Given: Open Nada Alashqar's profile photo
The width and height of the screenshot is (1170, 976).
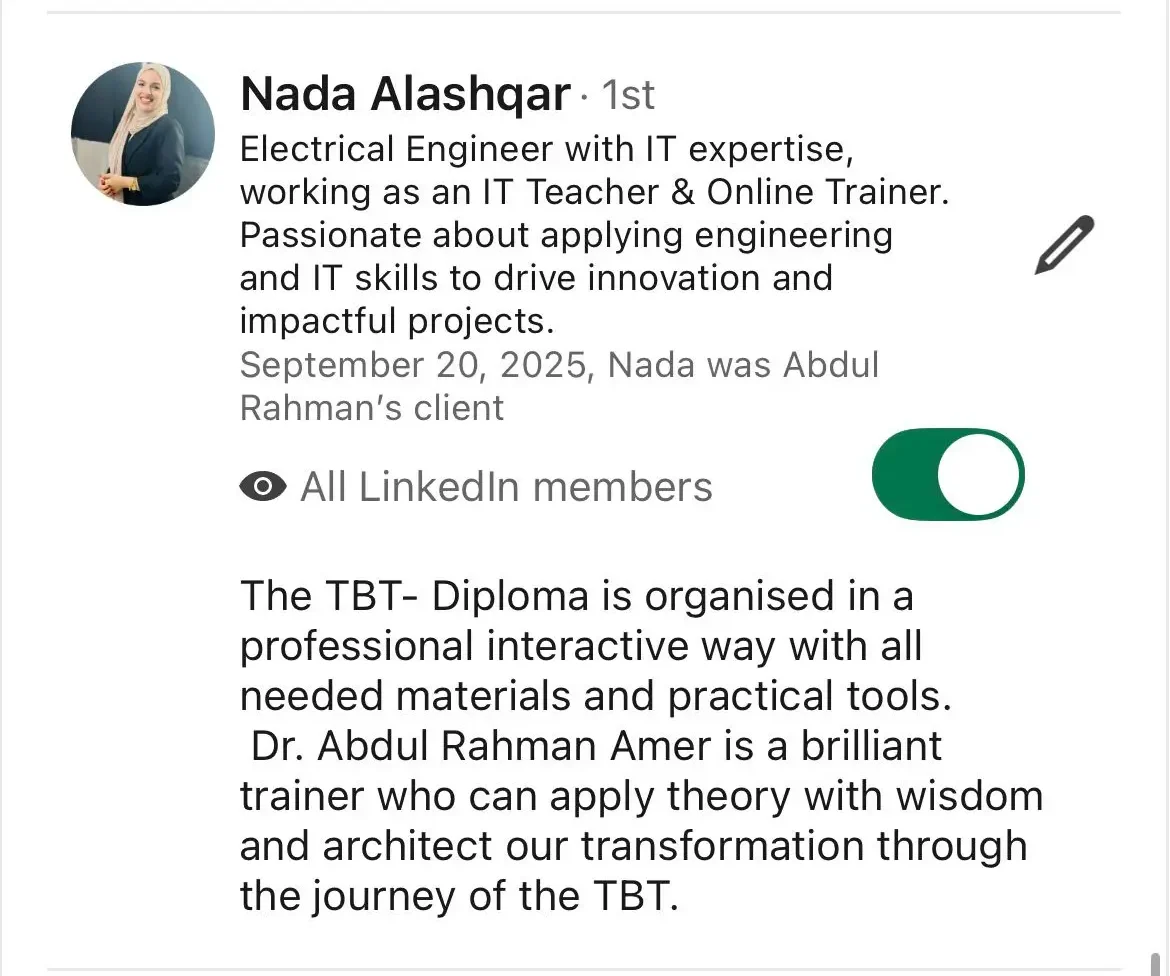Looking at the screenshot, I should click(143, 134).
